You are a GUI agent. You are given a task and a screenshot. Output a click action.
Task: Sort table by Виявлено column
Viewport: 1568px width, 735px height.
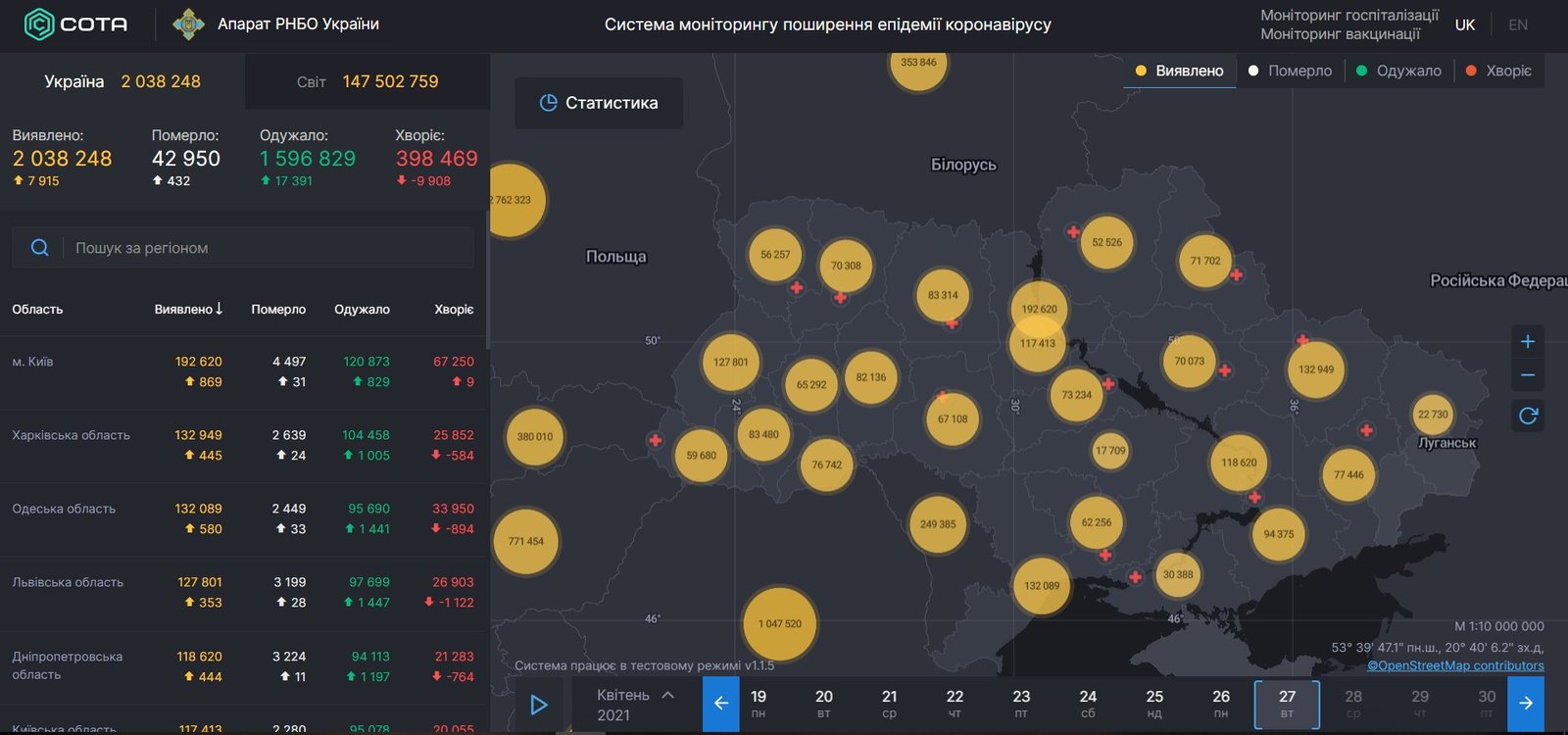coord(188,309)
